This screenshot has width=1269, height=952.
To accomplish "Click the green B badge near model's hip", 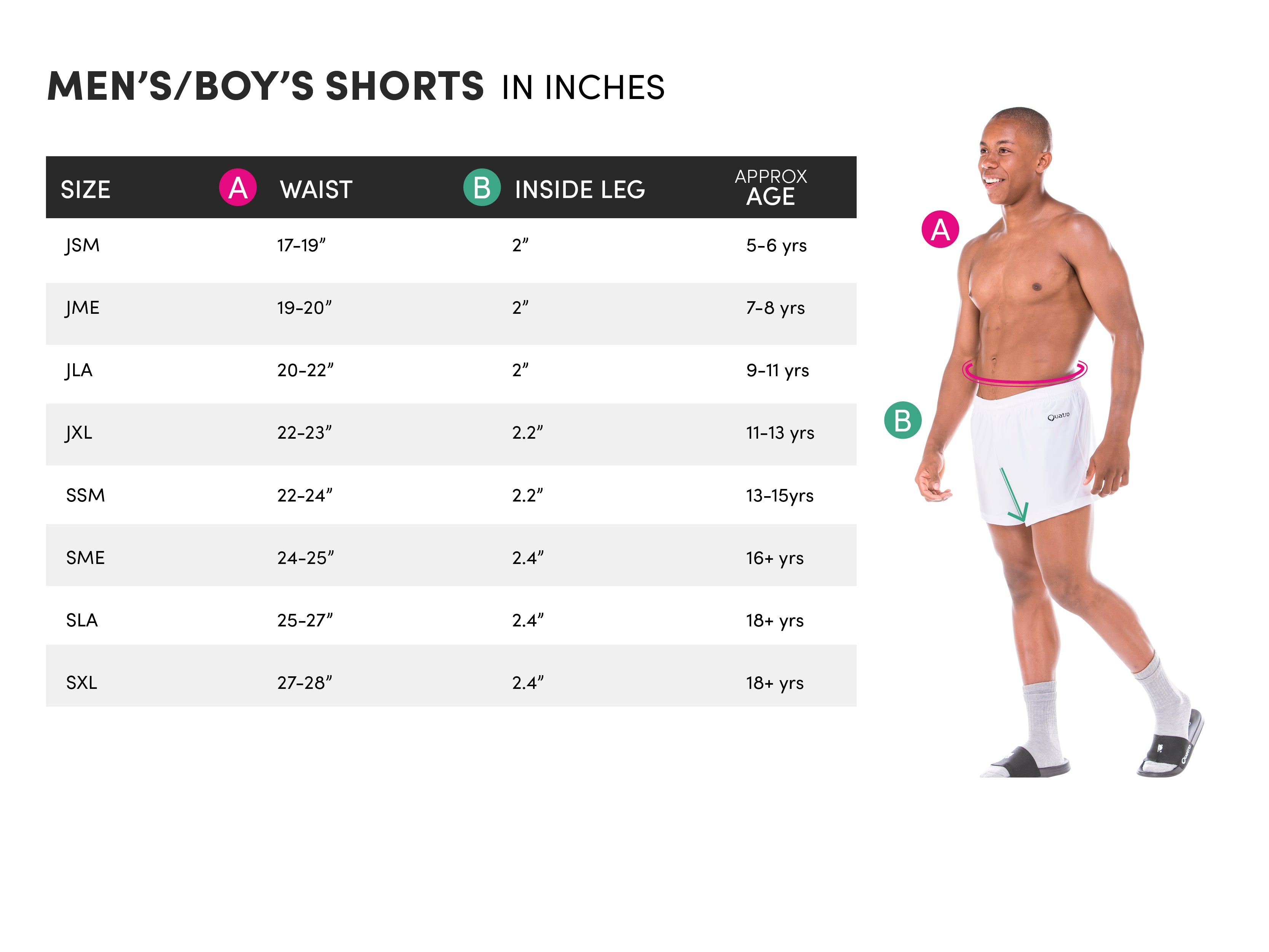I will pyautogui.click(x=902, y=420).
